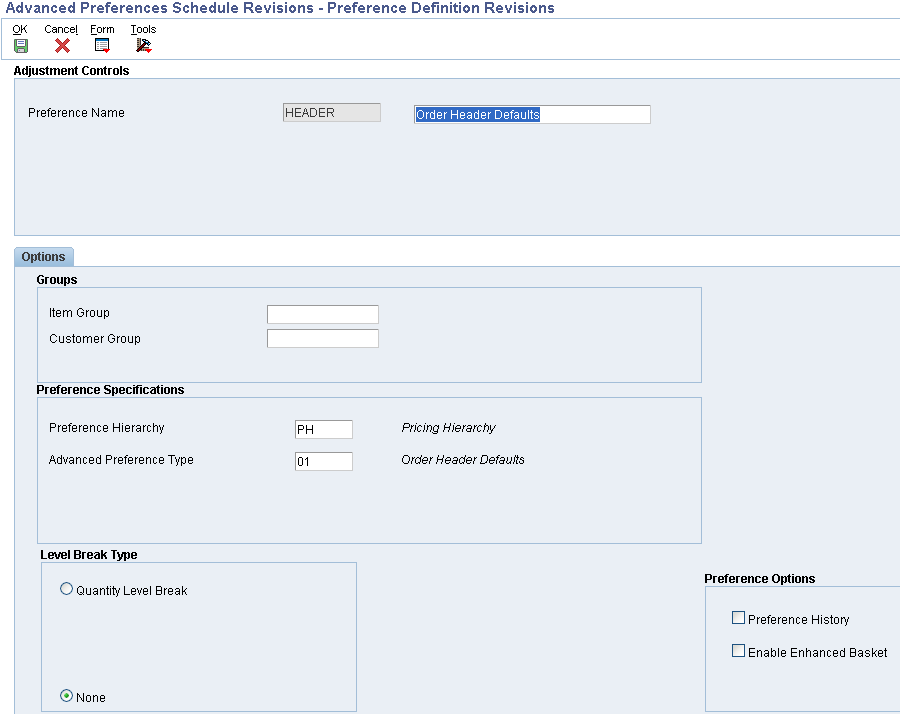Click the italic Pricing Hierarchy text
Screen dimensions: 900x714
pos(448,428)
